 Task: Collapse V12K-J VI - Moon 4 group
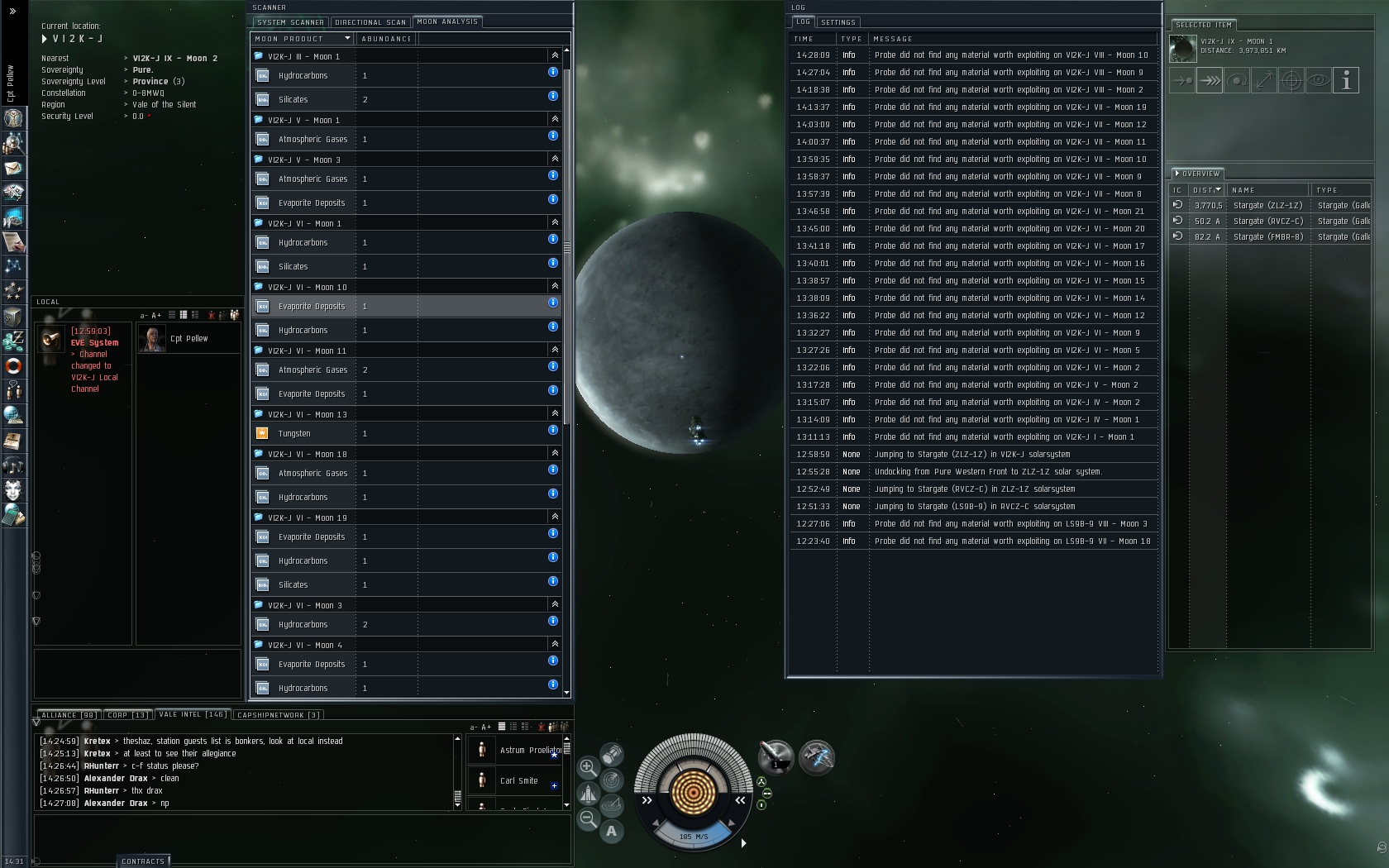555,644
